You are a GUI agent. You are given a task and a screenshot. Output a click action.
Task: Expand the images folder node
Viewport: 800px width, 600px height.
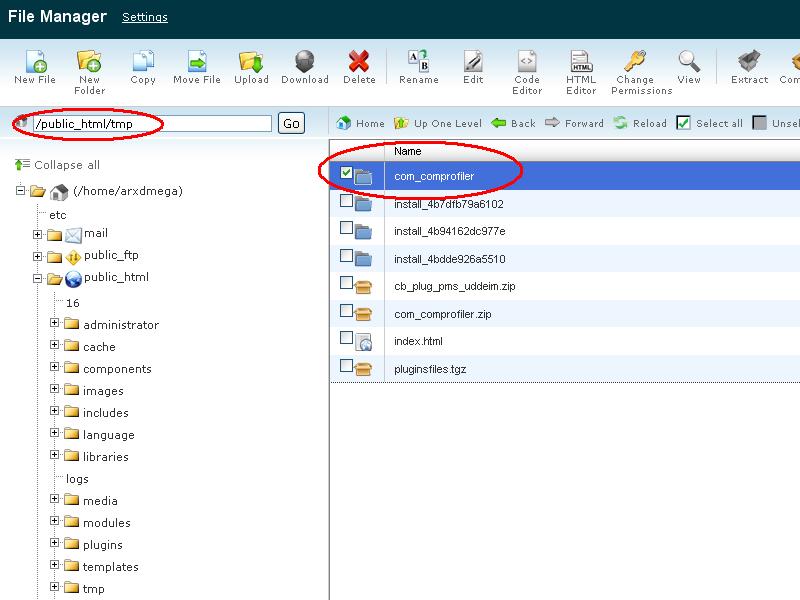pyautogui.click(x=55, y=389)
